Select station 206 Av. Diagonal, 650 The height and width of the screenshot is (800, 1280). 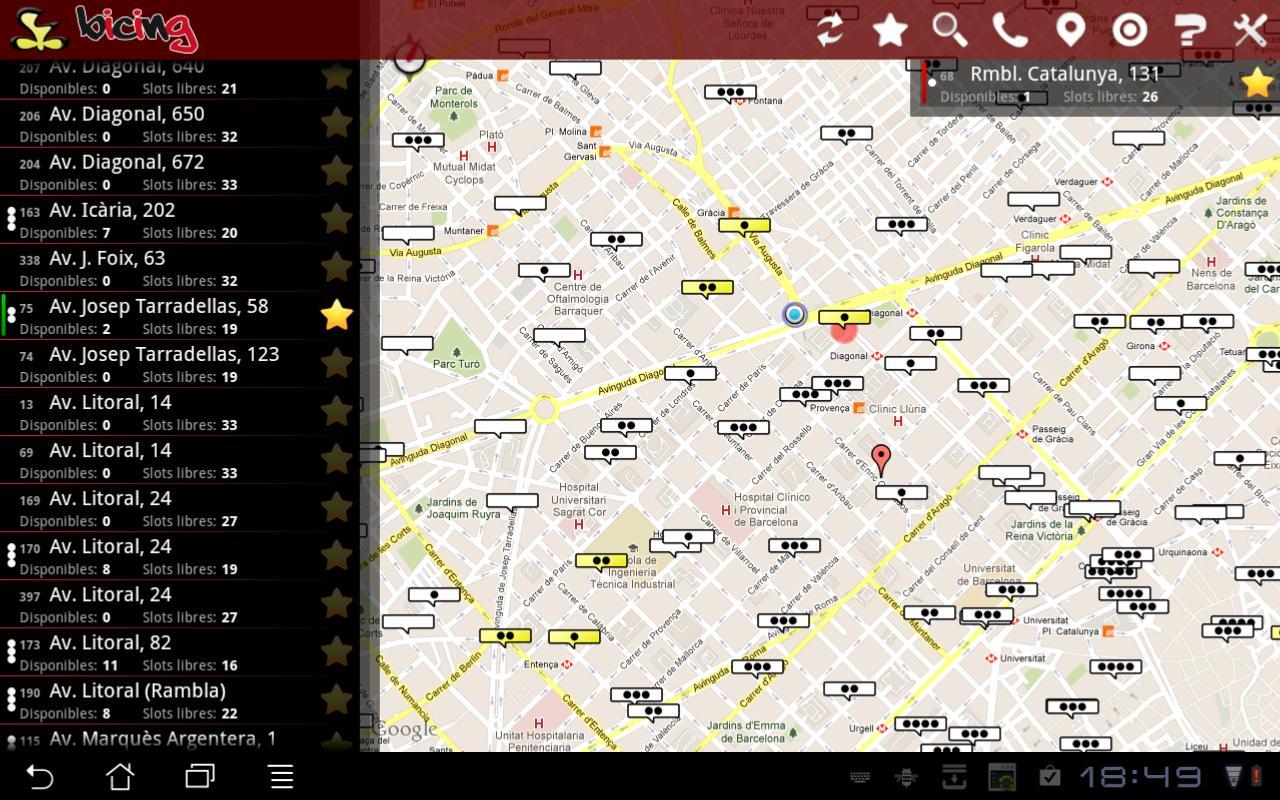(180, 124)
